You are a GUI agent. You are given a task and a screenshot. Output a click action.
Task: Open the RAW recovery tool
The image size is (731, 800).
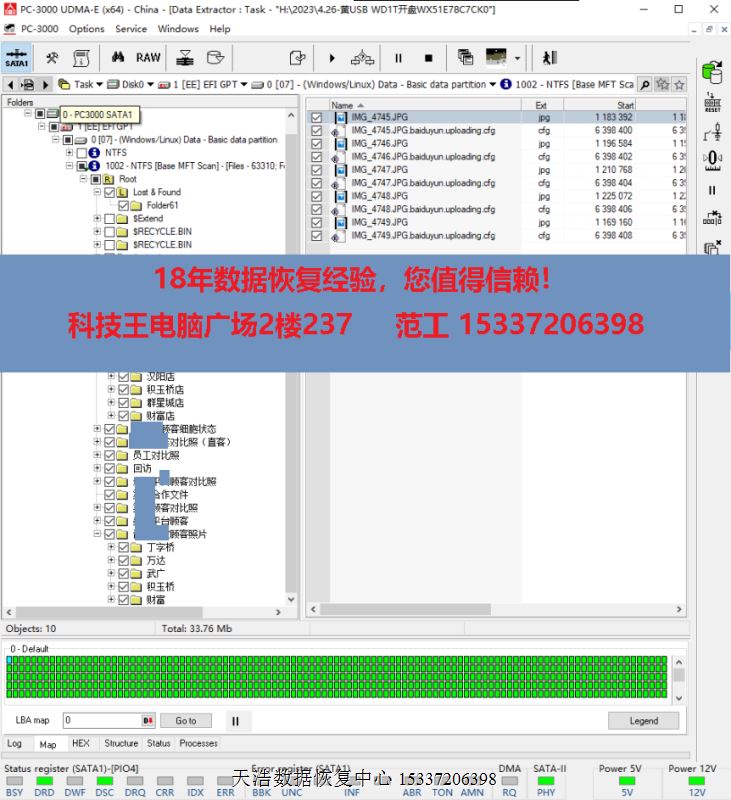click(148, 57)
